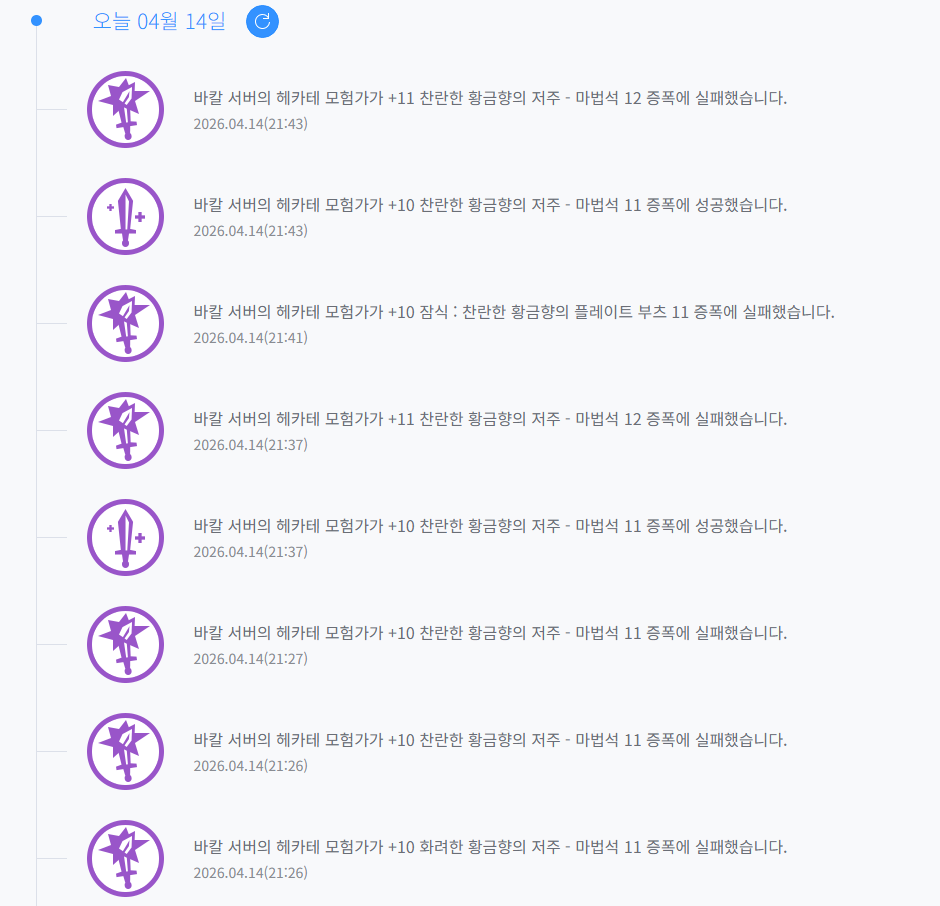This screenshot has height=906, width=940.
Task: Select the 21:37 마법석 11 증폭 success text
Action: (490, 526)
